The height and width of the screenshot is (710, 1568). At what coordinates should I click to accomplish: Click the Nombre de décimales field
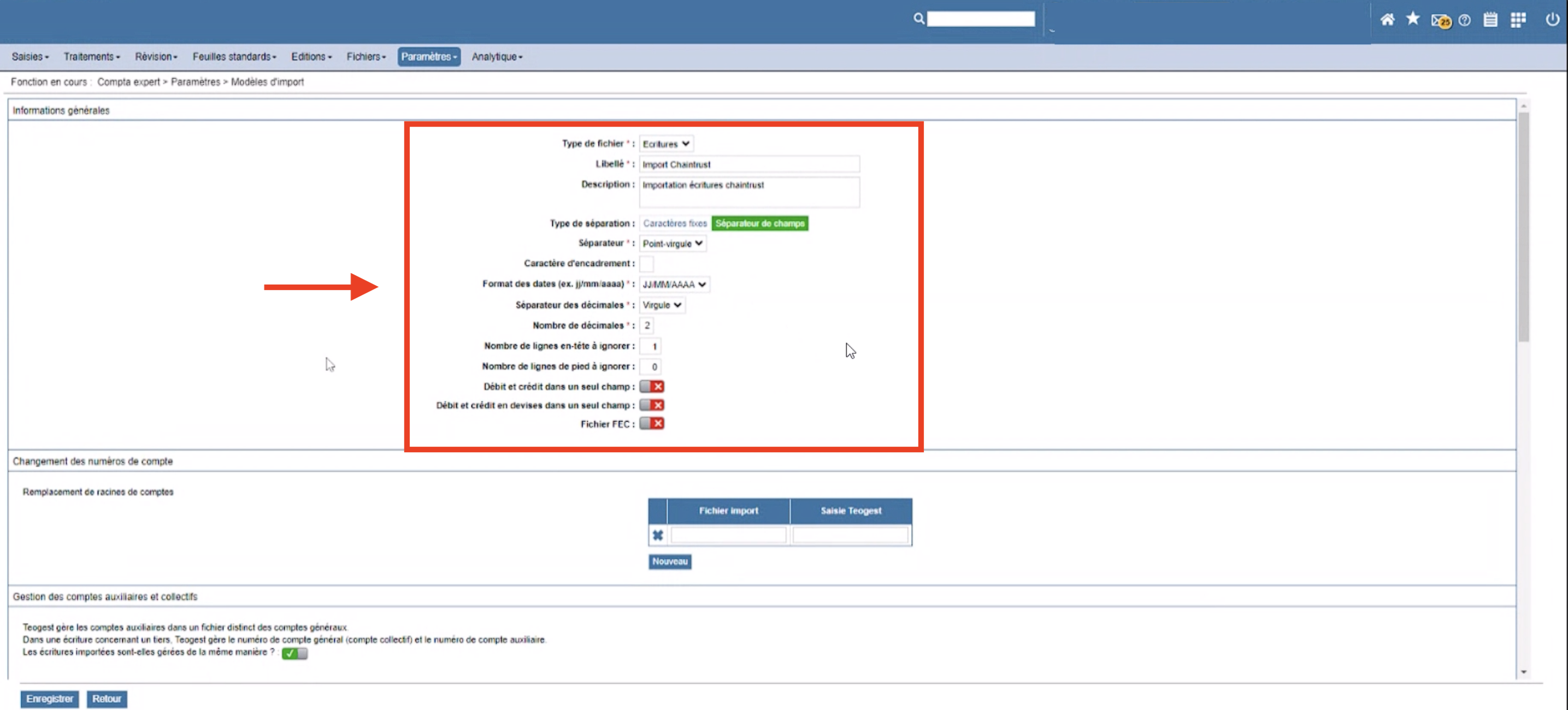click(x=646, y=326)
